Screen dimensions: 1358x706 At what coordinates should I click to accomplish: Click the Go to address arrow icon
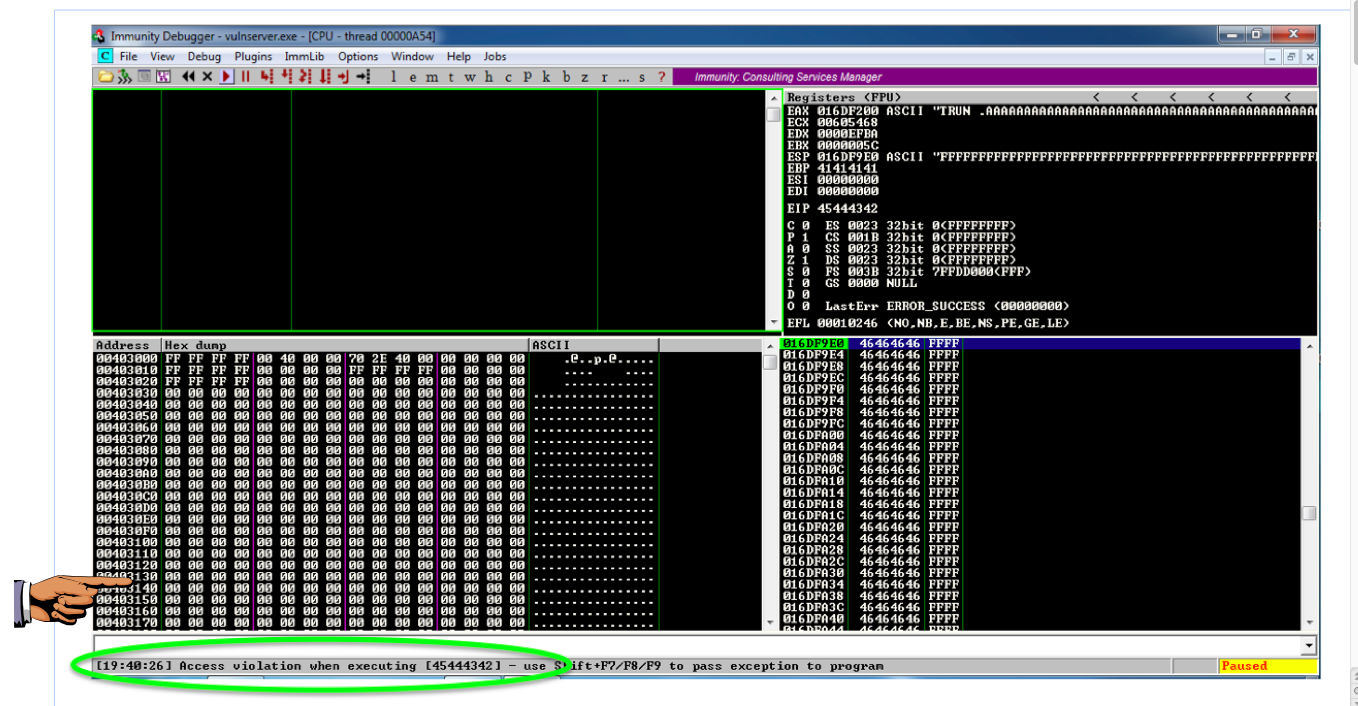pos(362,76)
